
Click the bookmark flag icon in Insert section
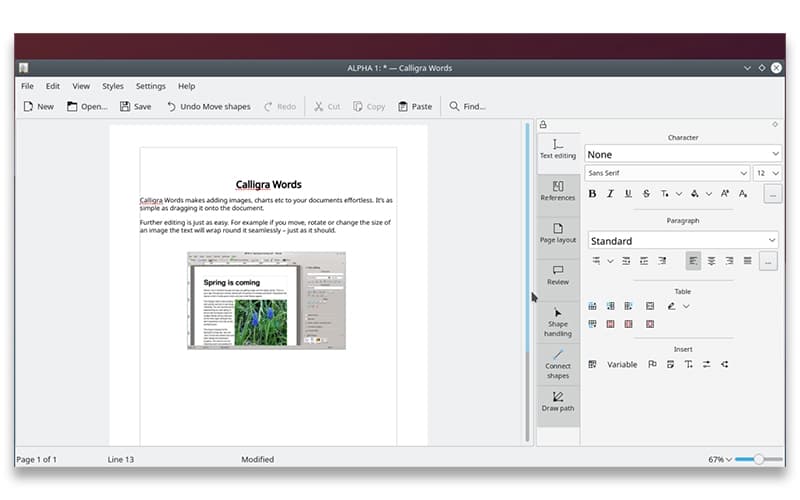click(653, 364)
